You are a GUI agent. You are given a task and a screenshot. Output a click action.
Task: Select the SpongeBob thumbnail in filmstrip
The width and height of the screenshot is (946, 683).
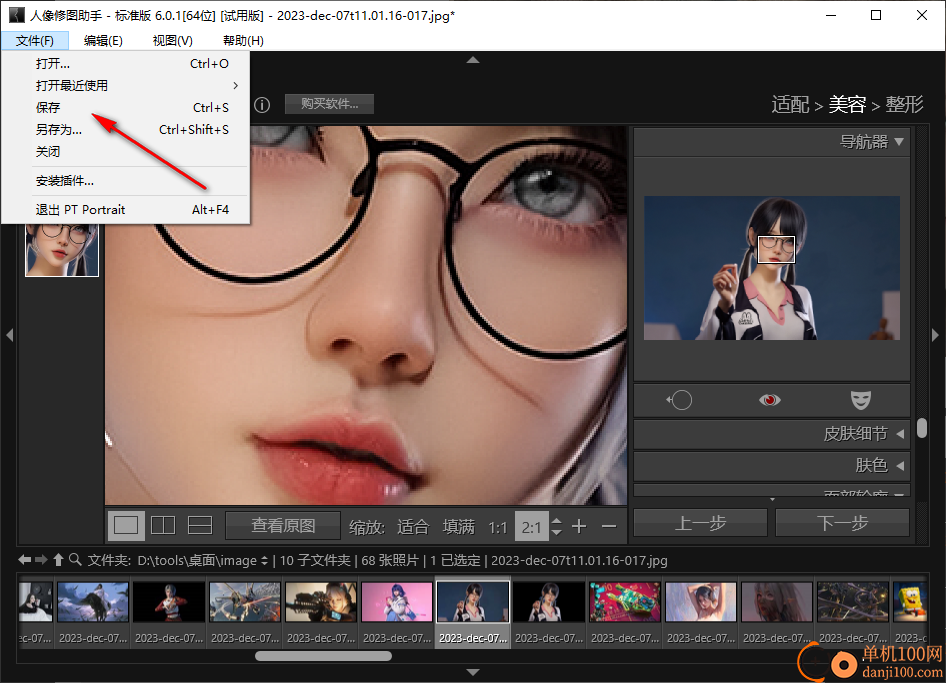click(910, 602)
